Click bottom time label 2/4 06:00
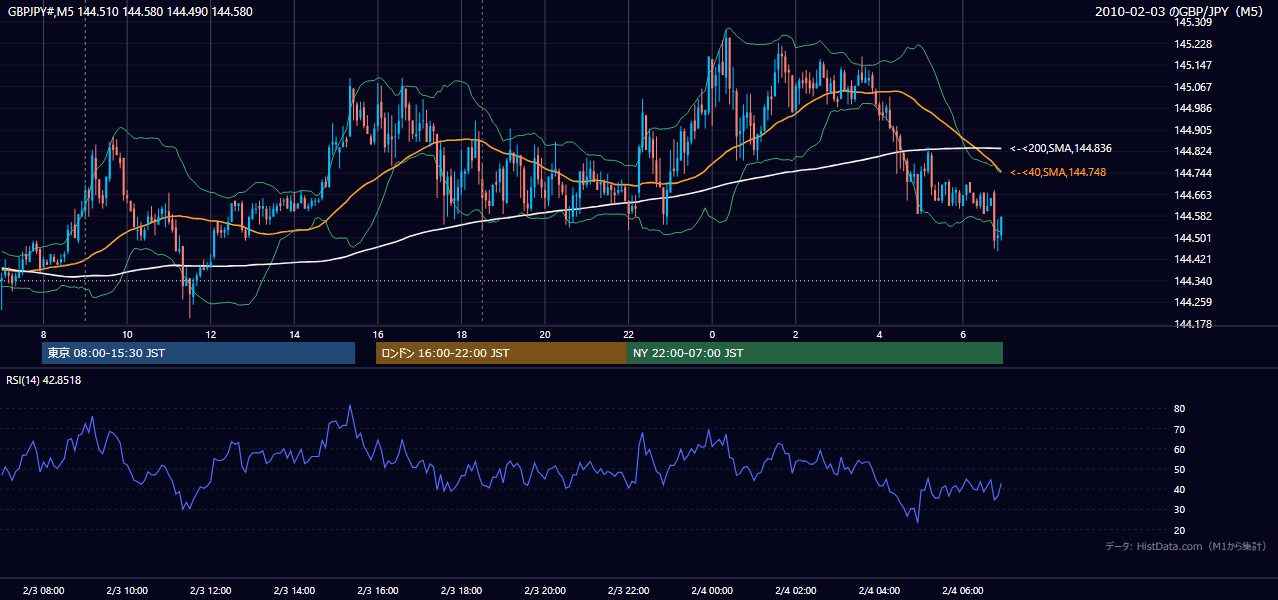Viewport: 1278px width, 600px height. tap(963, 590)
